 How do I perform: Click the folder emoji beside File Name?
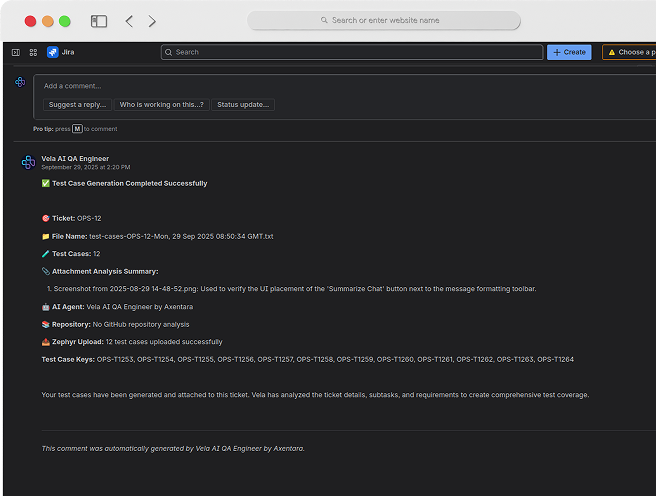46,236
